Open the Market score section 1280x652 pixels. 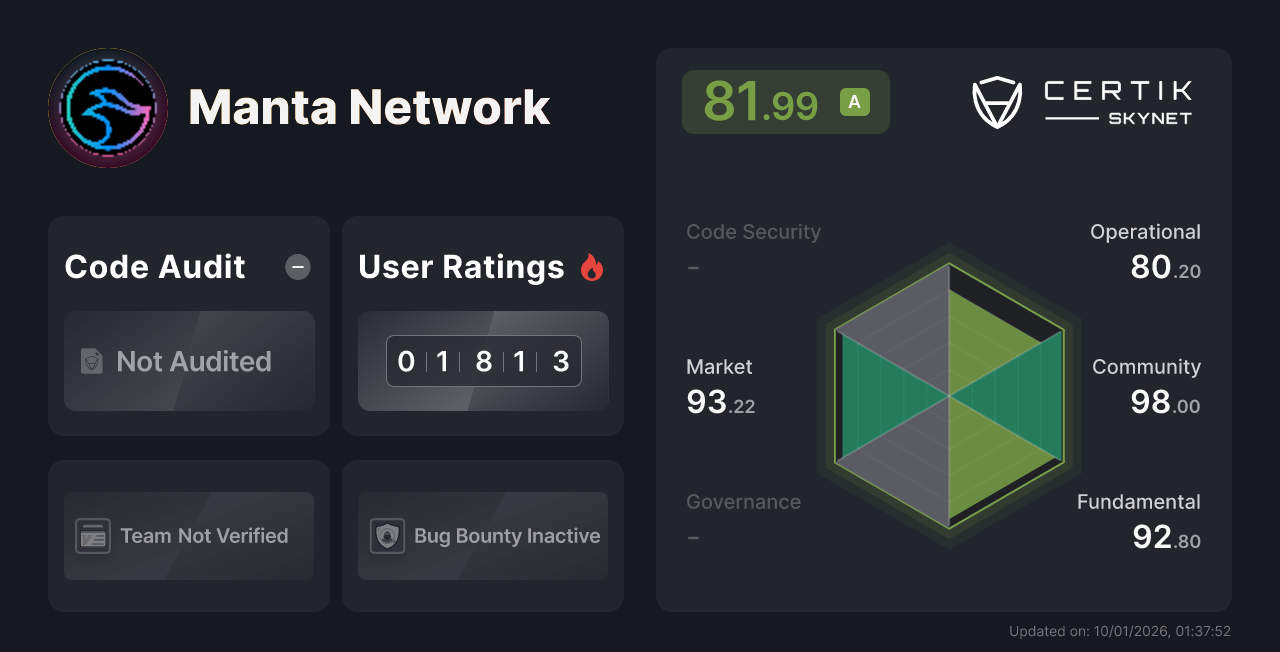(x=720, y=385)
